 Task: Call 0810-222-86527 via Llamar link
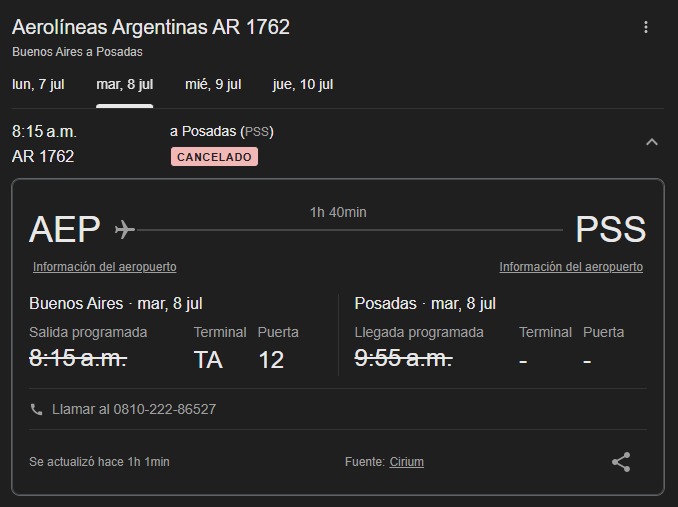pyautogui.click(x=134, y=409)
